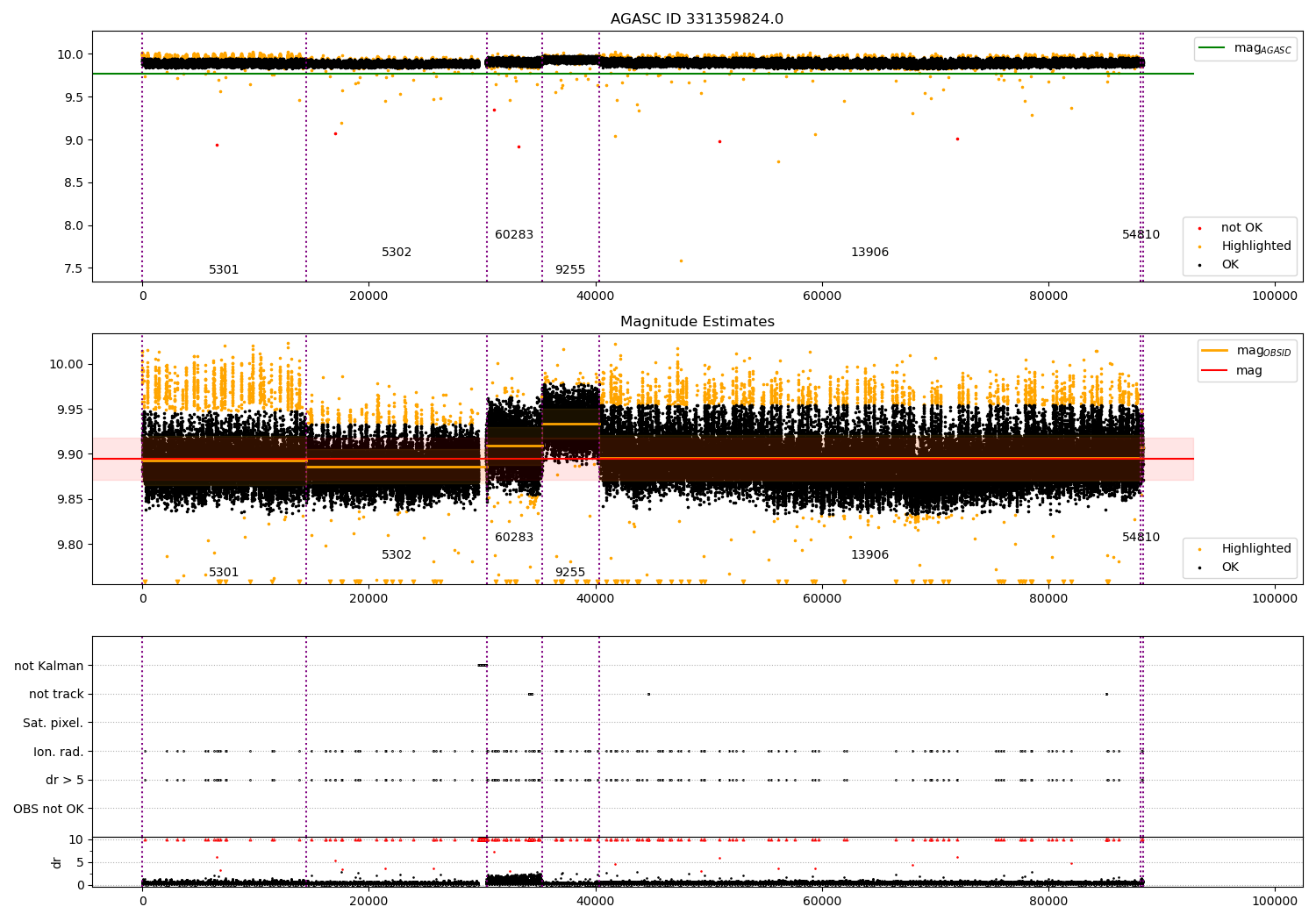The height and width of the screenshot is (921, 1316).
Task: Select the 'dr > 5' axis label
Action: (x=65, y=781)
